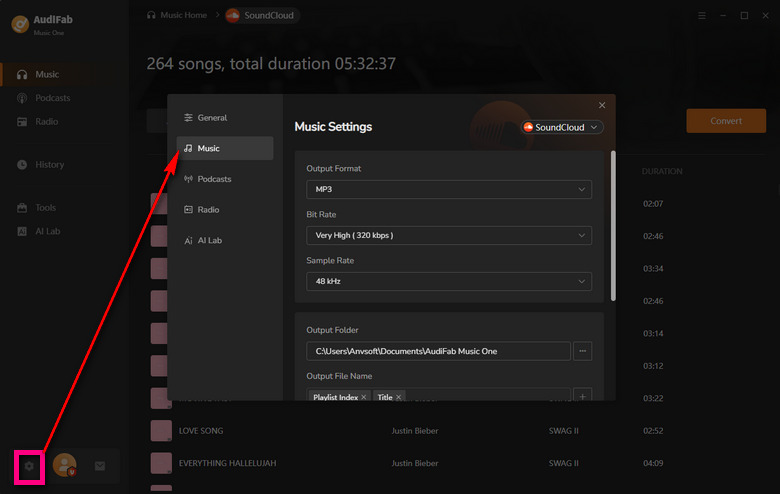The width and height of the screenshot is (780, 494).
Task: Click the settings dialog scrollbar
Action: click(613, 226)
